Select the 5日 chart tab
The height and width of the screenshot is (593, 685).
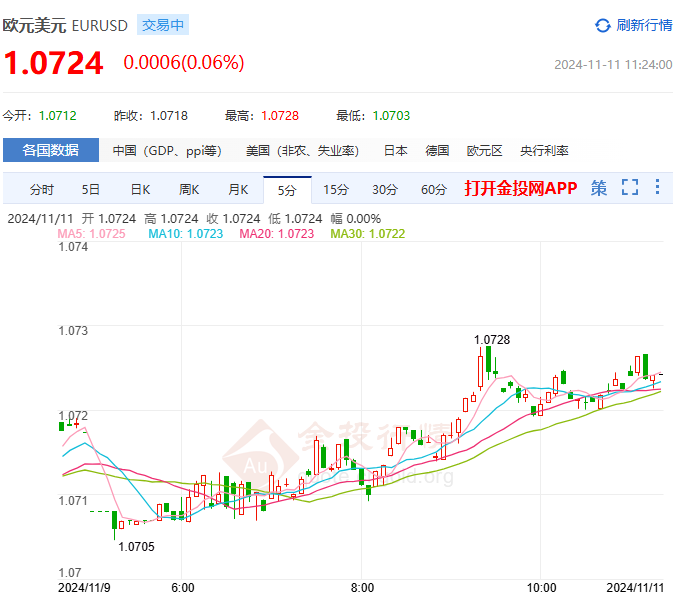point(91,189)
